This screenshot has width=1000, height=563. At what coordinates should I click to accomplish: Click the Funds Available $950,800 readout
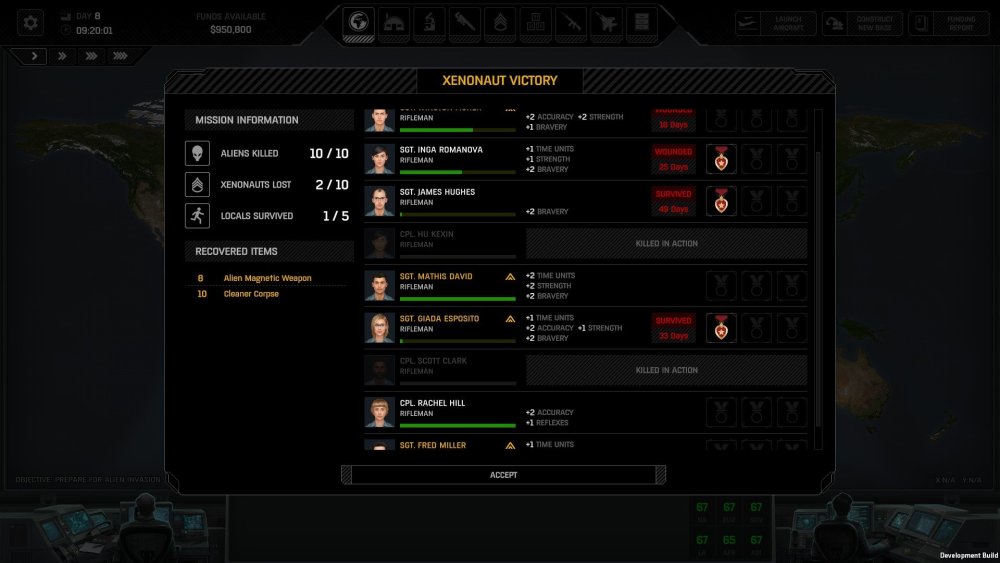pyautogui.click(x=231, y=24)
